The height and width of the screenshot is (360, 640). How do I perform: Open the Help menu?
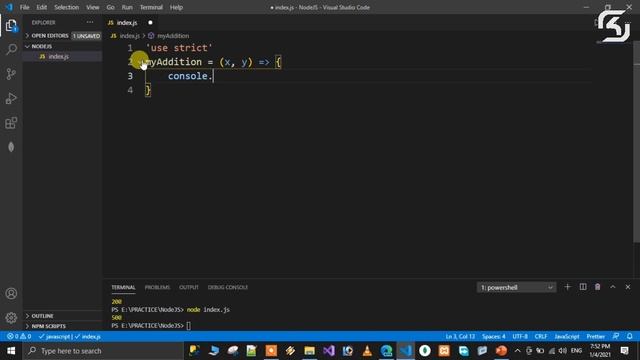[176, 7]
